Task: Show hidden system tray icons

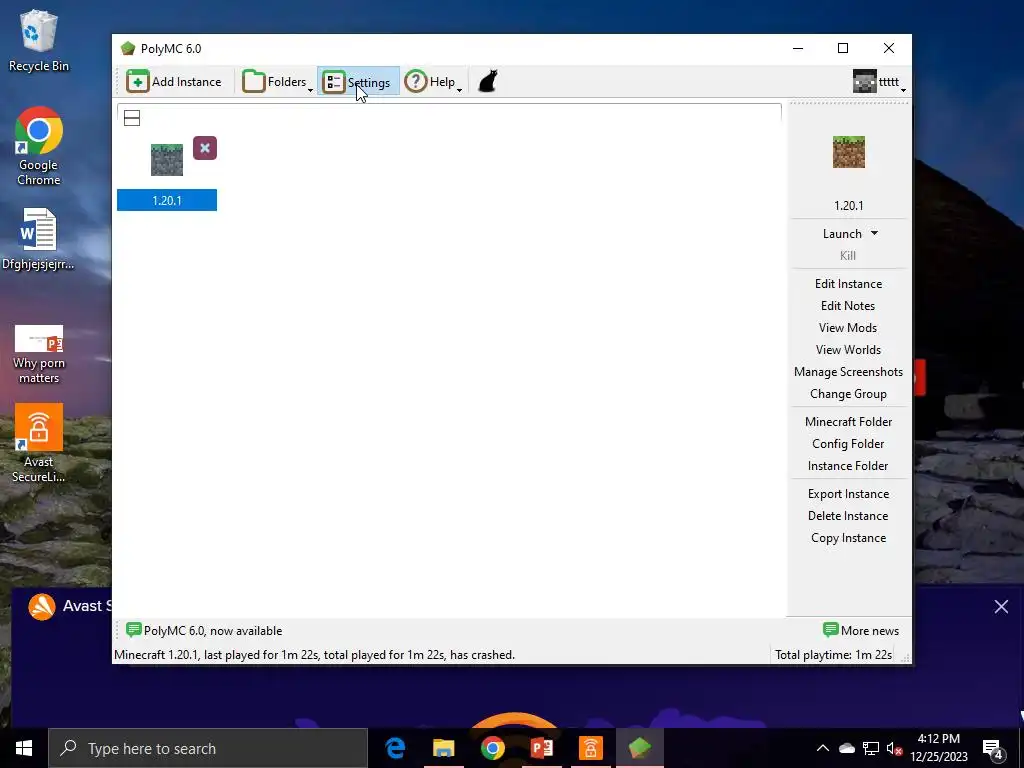Action: point(823,748)
